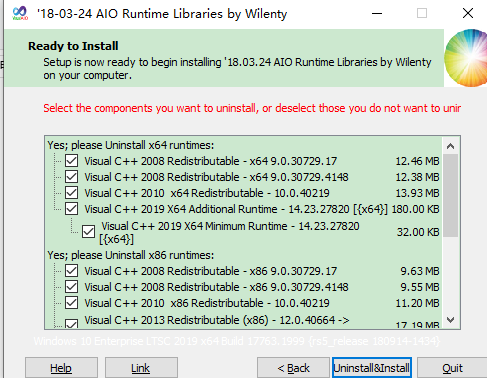Click the 'Ready to Install' heading

(73, 46)
